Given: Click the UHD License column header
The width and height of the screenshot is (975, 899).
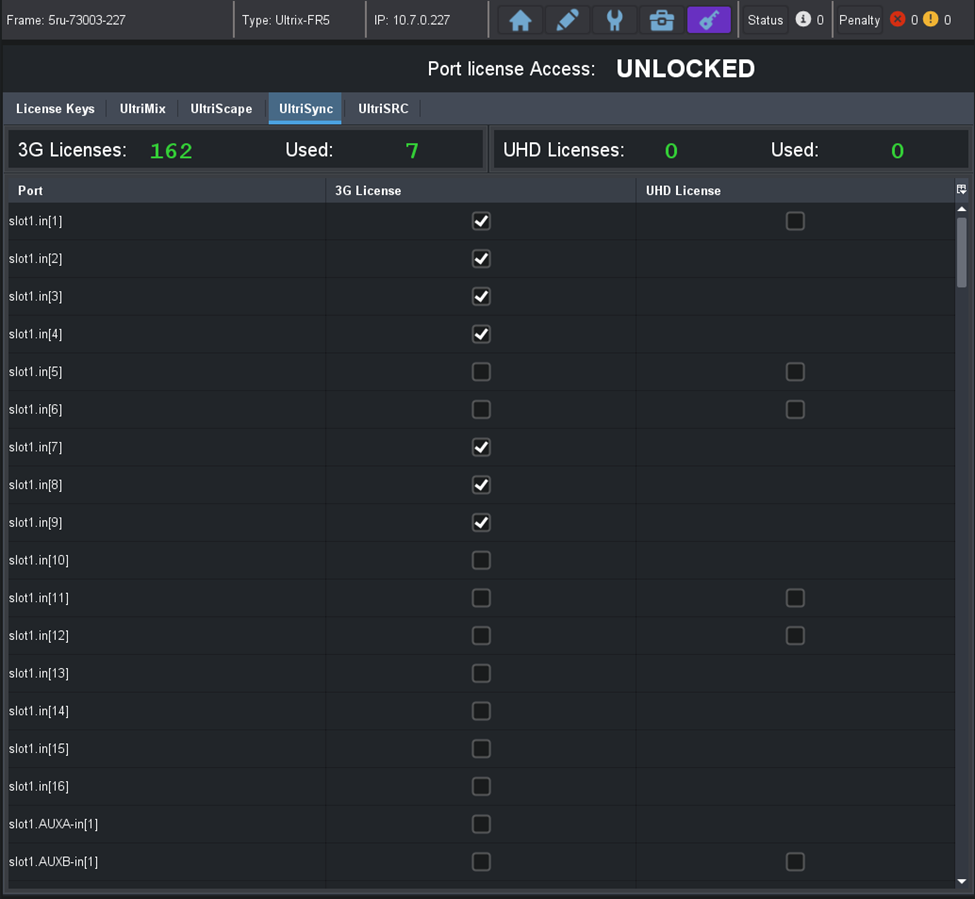Looking at the screenshot, I should click(x=795, y=190).
